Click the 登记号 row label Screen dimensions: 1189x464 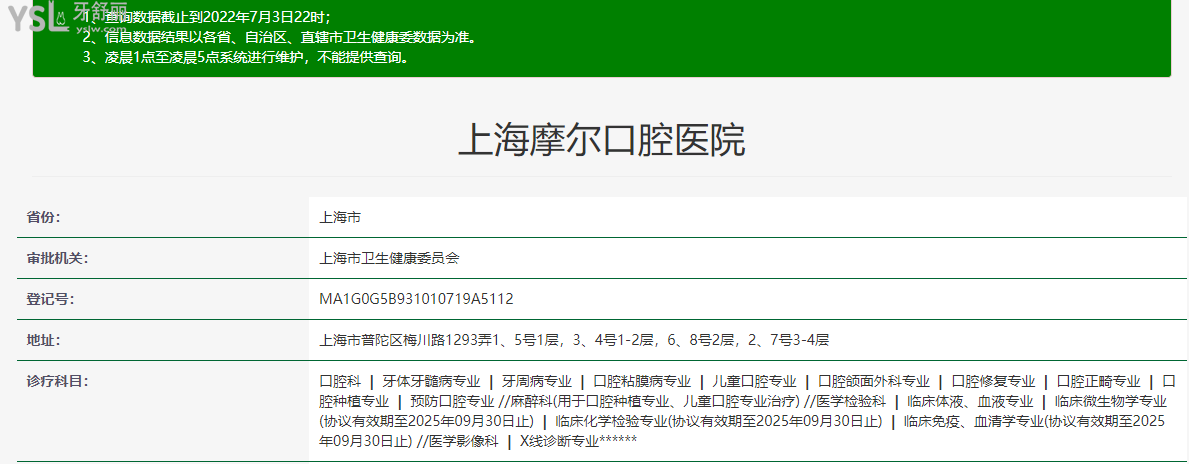click(50, 299)
